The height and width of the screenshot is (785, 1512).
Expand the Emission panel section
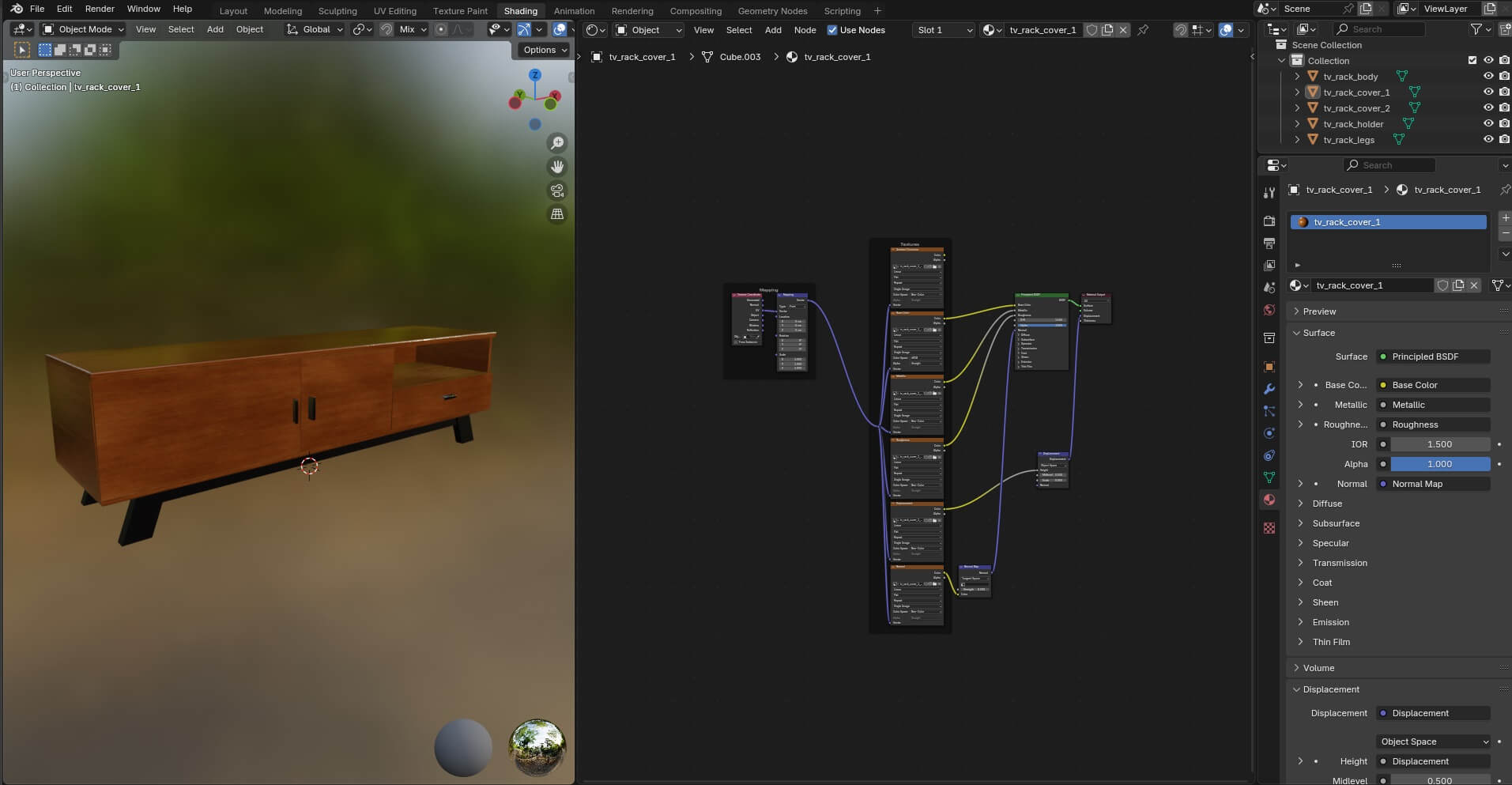(1331, 622)
